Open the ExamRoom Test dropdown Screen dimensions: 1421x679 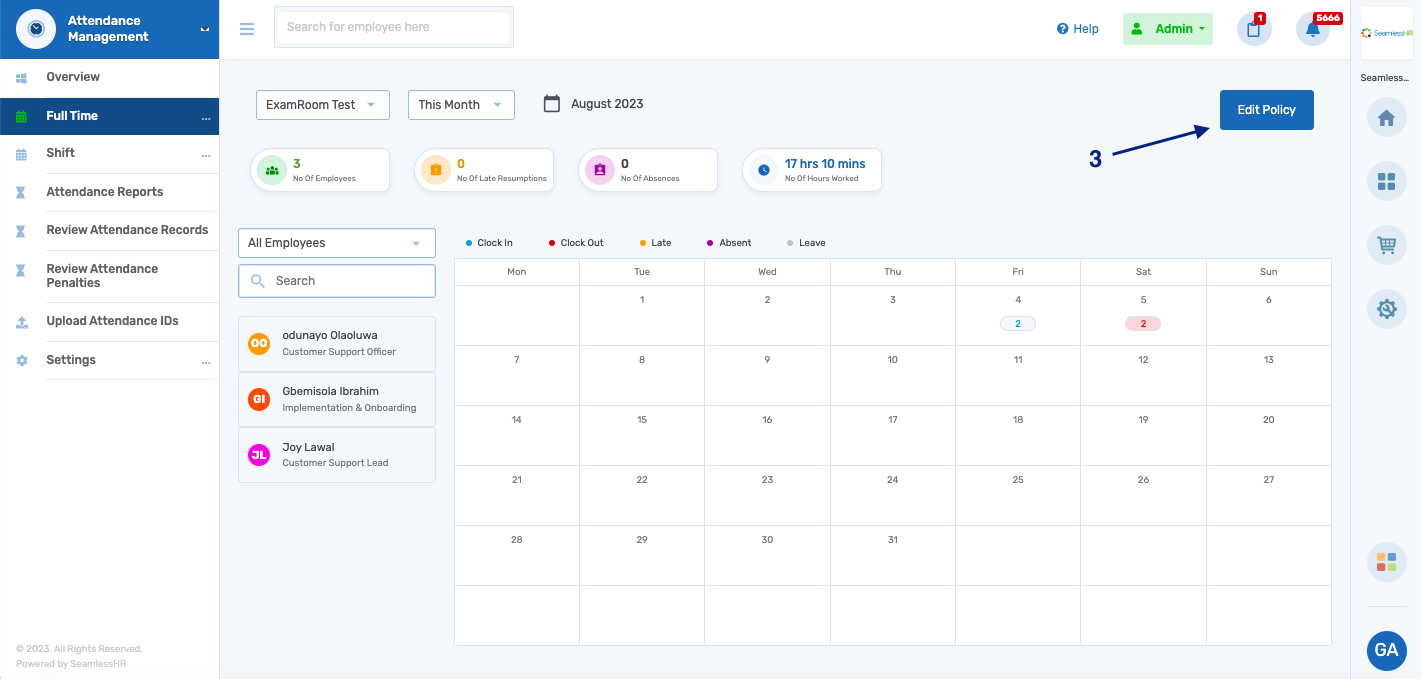322,104
